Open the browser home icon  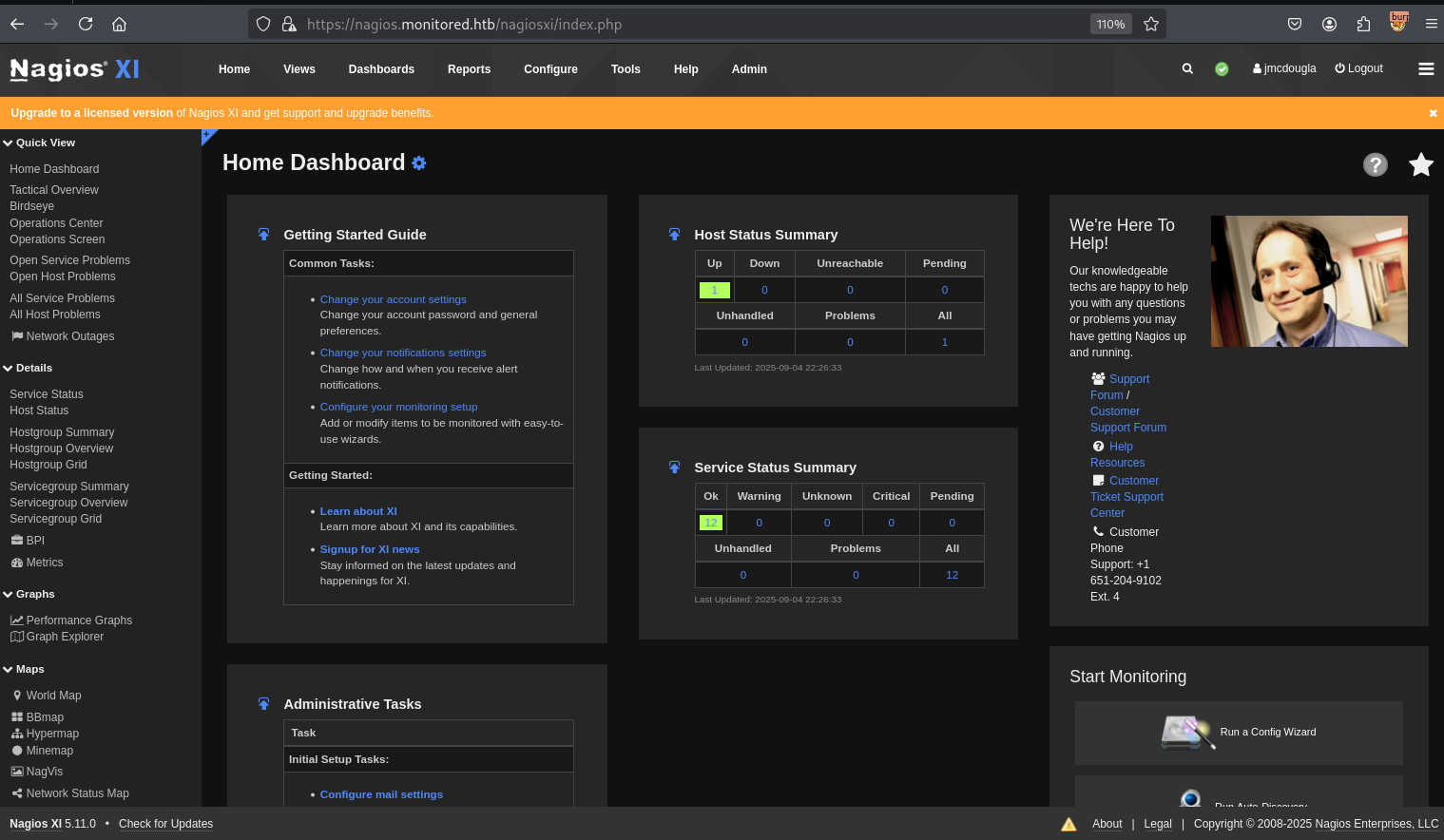click(x=120, y=24)
